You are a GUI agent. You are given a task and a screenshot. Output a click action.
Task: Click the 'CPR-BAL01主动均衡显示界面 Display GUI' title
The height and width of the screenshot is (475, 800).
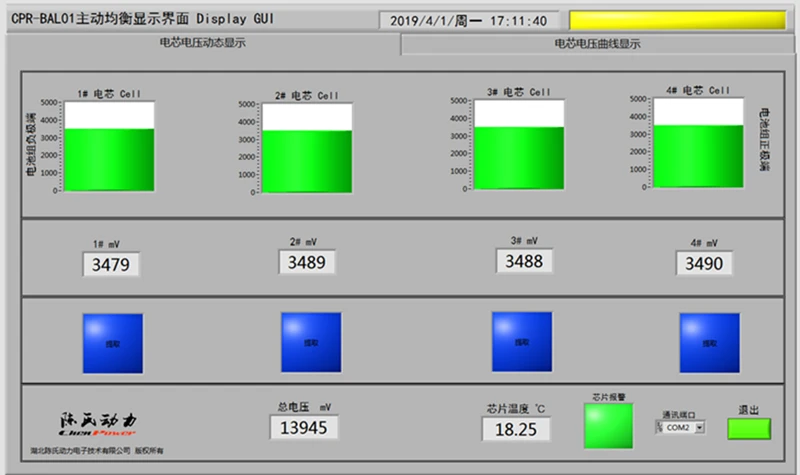[x=143, y=19]
